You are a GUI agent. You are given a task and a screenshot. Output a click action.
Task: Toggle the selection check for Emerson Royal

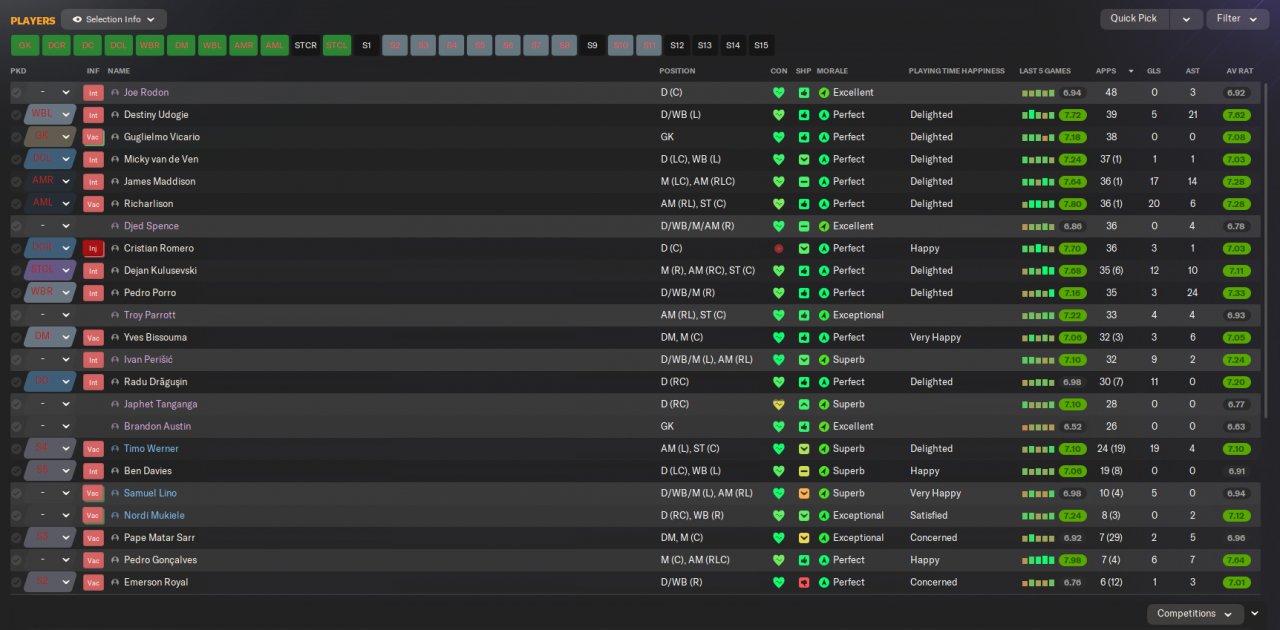pos(16,582)
